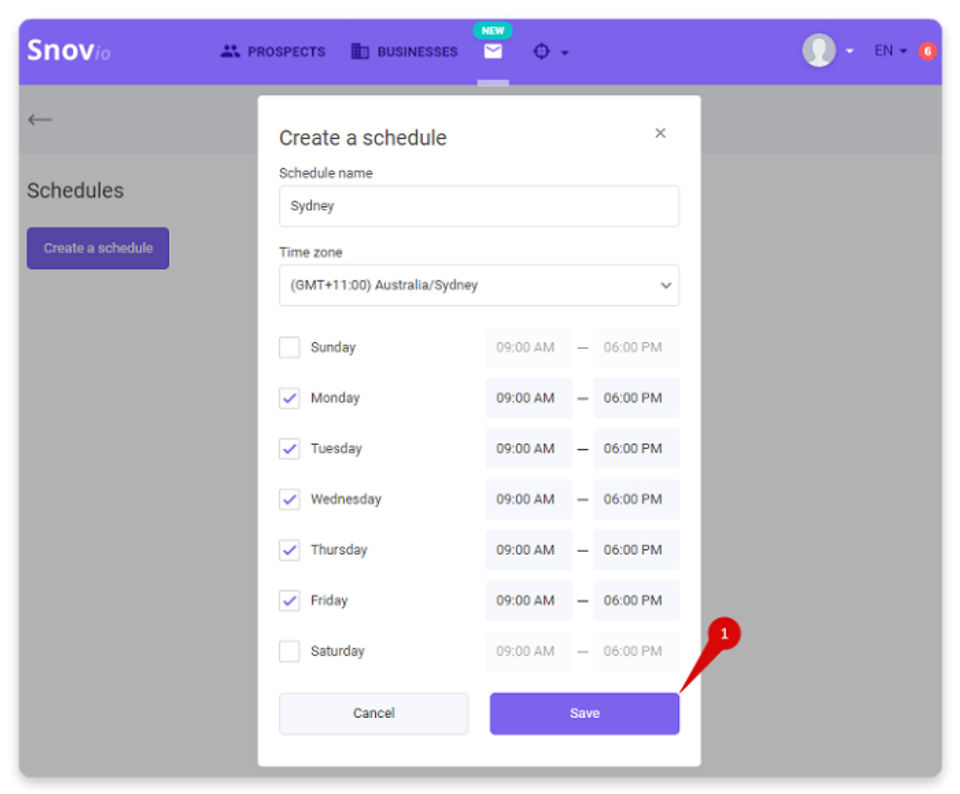The image size is (960, 794).
Task: Click the user avatar picture
Action: pos(819,50)
